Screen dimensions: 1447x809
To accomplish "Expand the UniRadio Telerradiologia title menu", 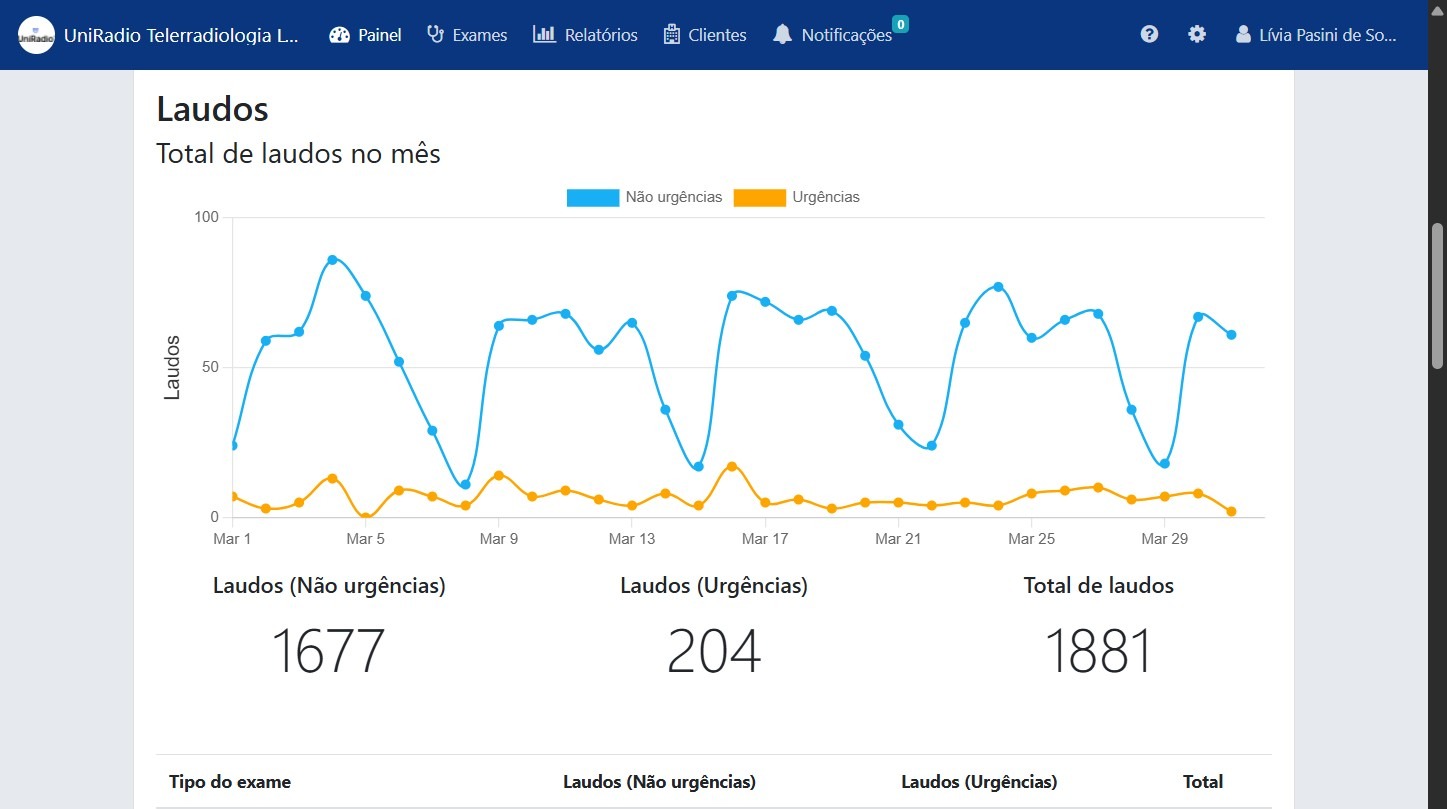I will (180, 34).
